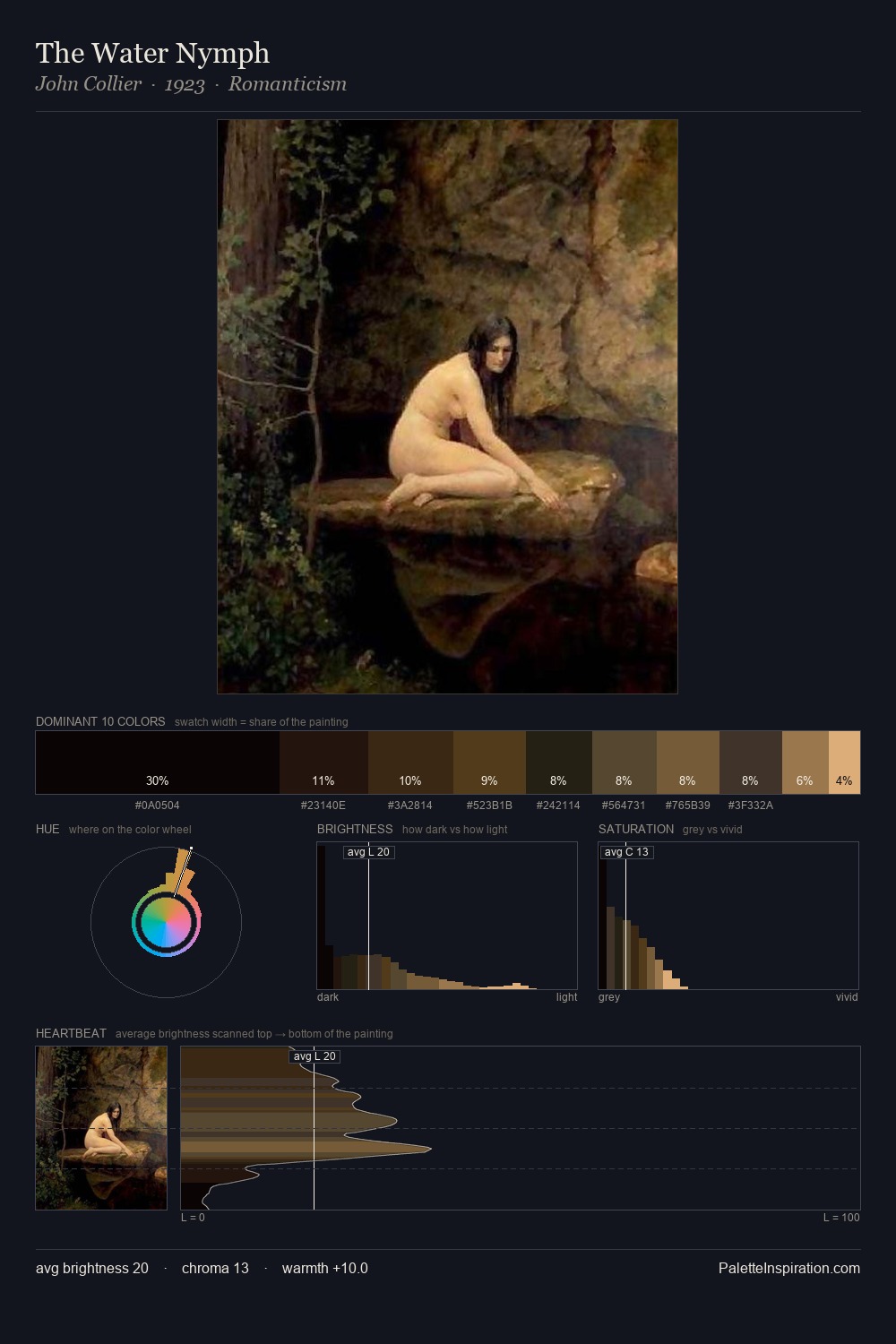Select the 30% darkest color swatch

158,762
